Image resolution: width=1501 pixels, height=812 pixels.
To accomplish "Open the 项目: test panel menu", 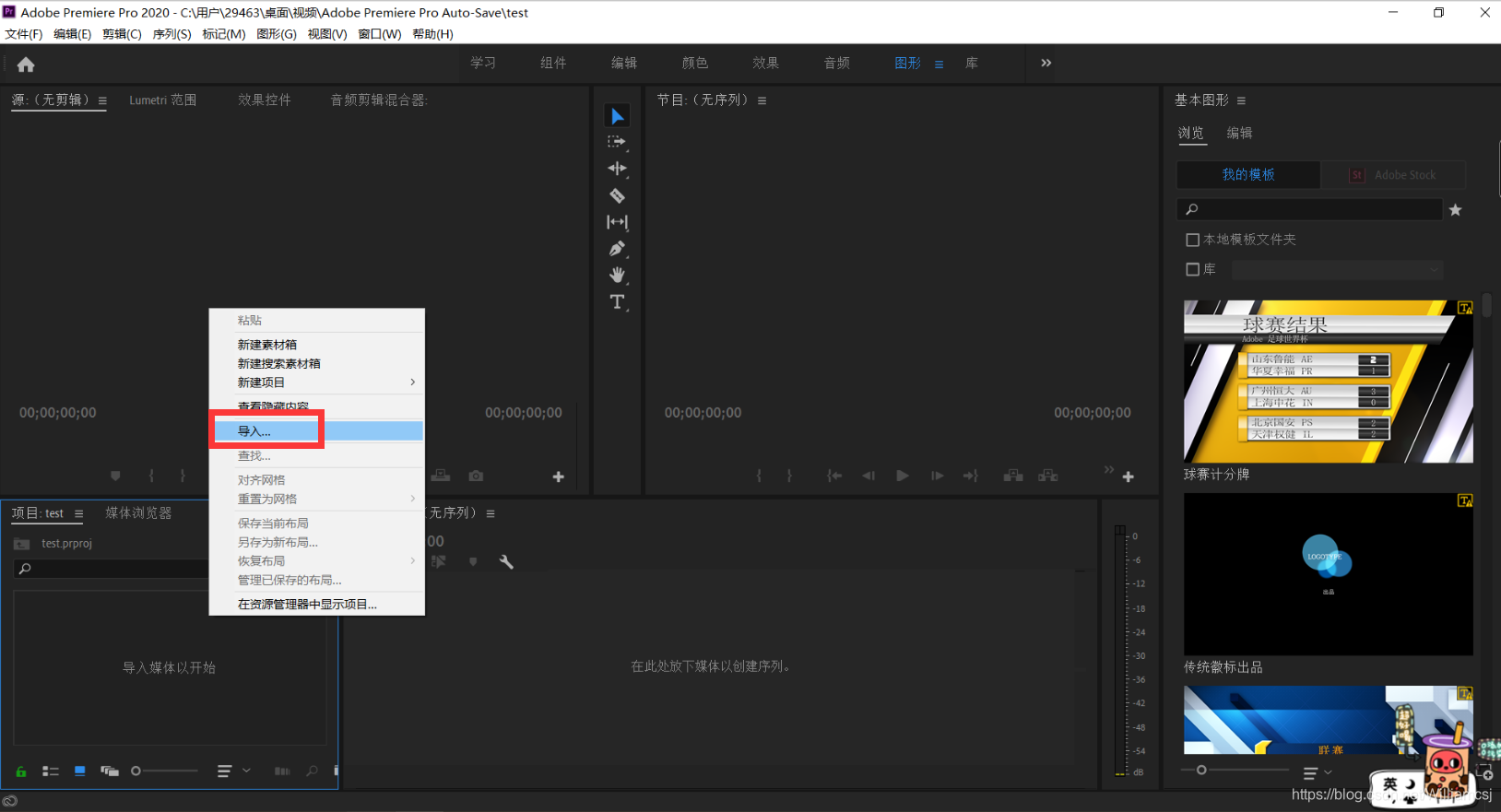I will (78, 513).
